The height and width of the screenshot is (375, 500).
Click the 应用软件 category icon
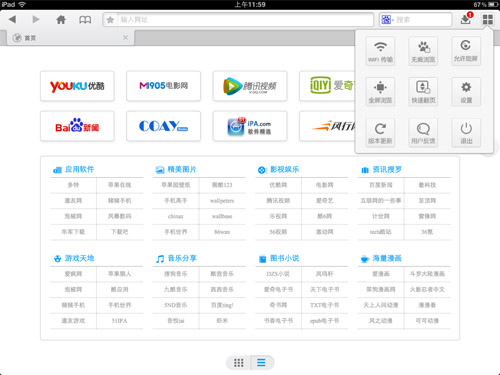click(57, 170)
